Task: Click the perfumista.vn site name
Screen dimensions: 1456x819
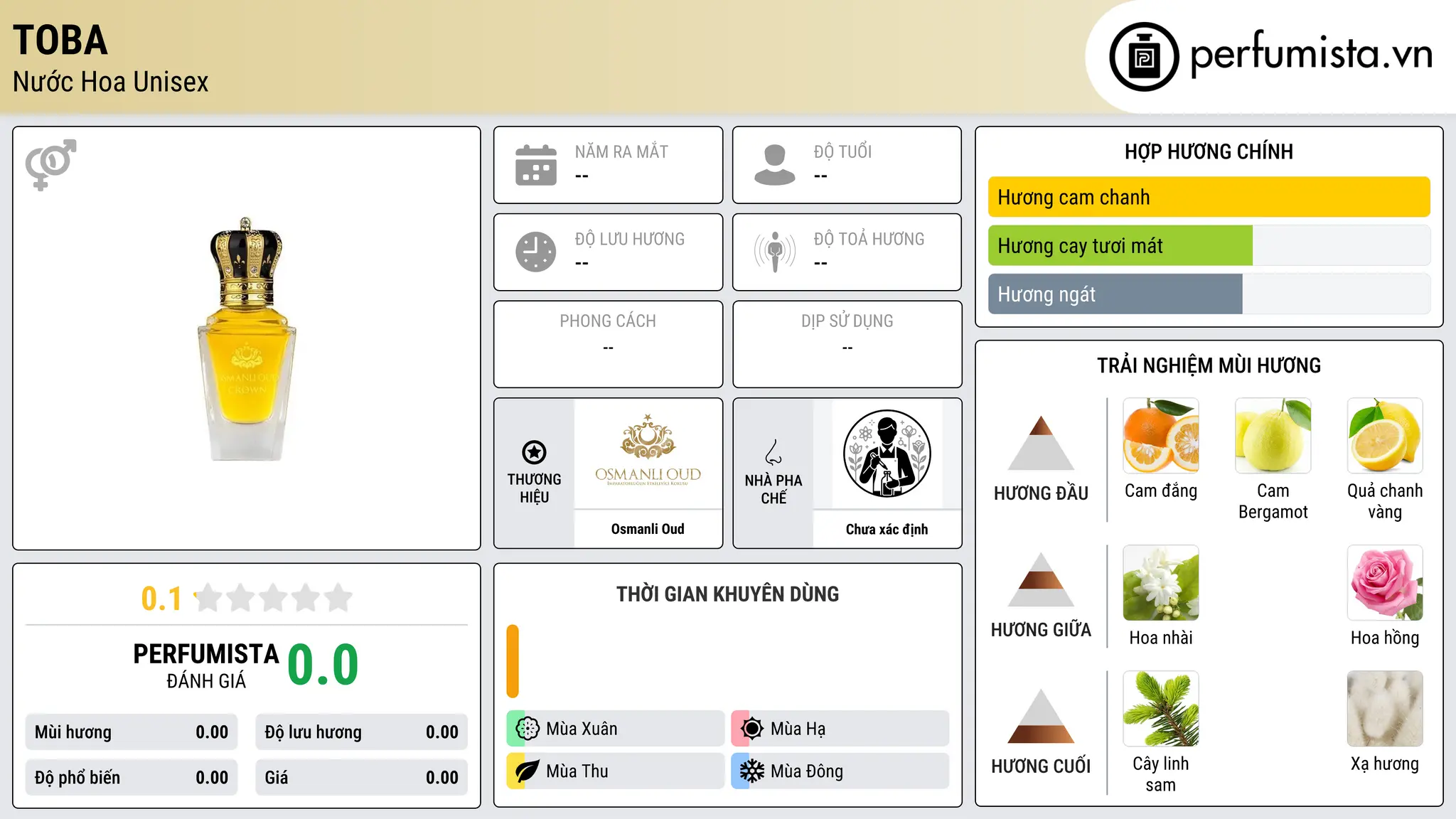Action: 1311,54
